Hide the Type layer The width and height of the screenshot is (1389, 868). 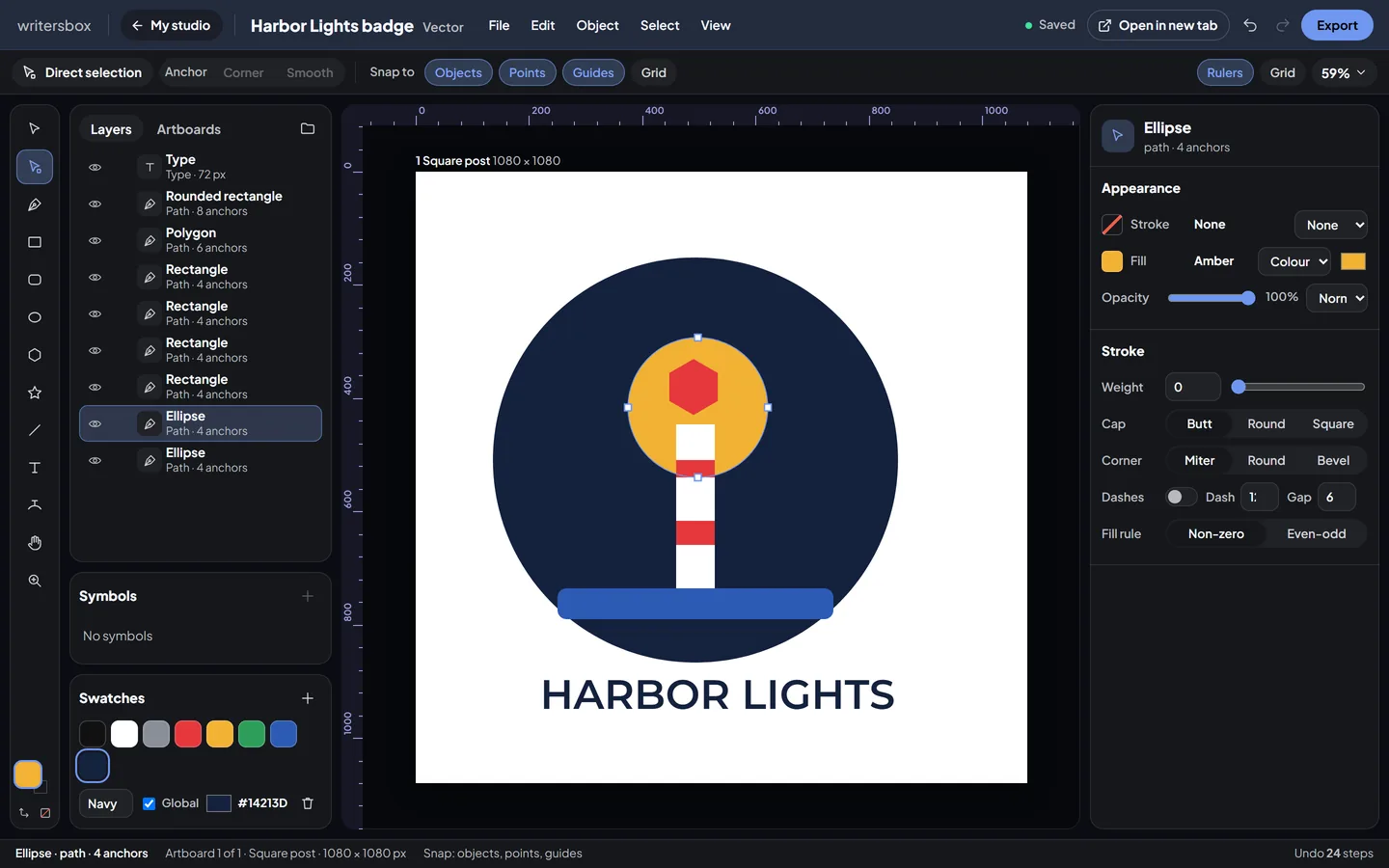[x=95, y=167]
